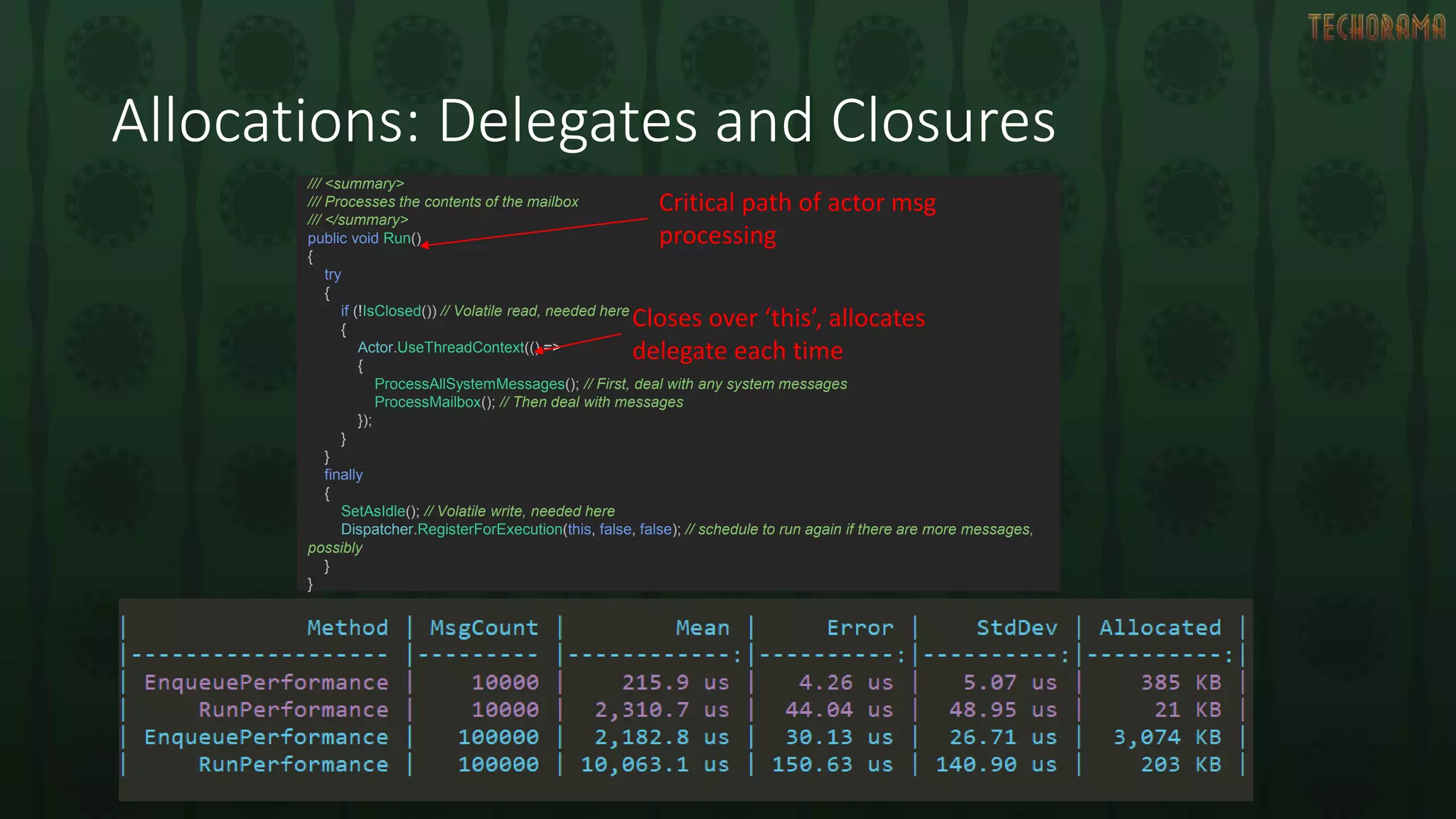This screenshot has height=819, width=1456.
Task: Click the mean value '2,182.8 us'
Action: pos(663,737)
